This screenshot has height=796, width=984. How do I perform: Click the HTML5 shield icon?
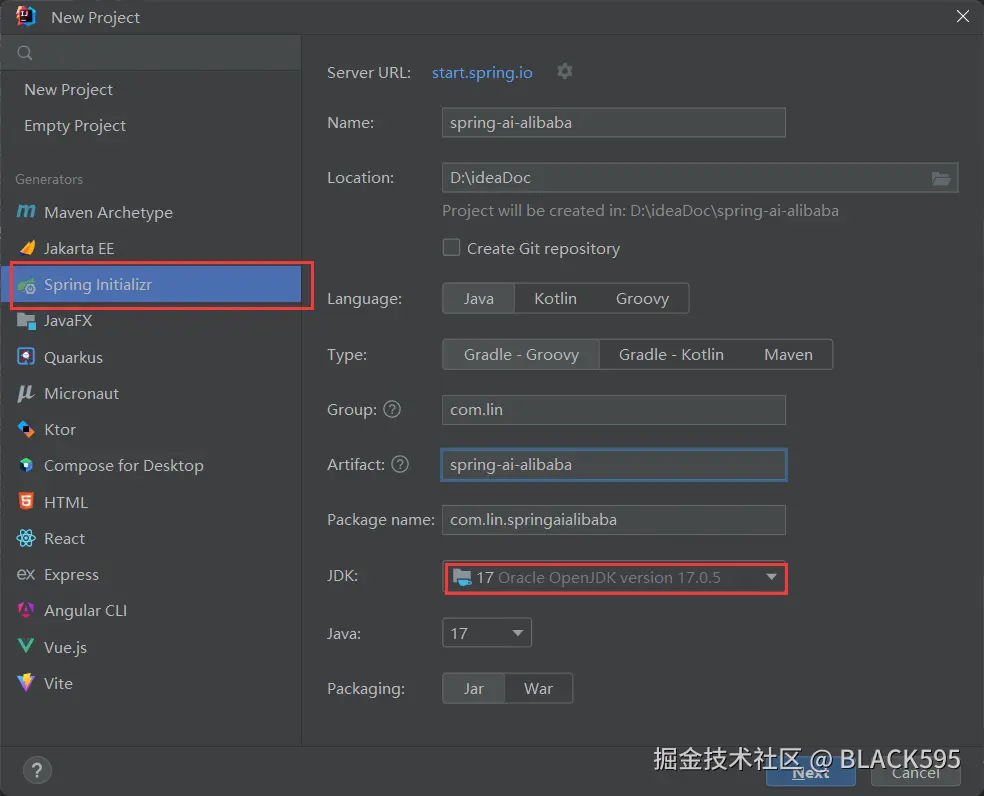click(26, 502)
